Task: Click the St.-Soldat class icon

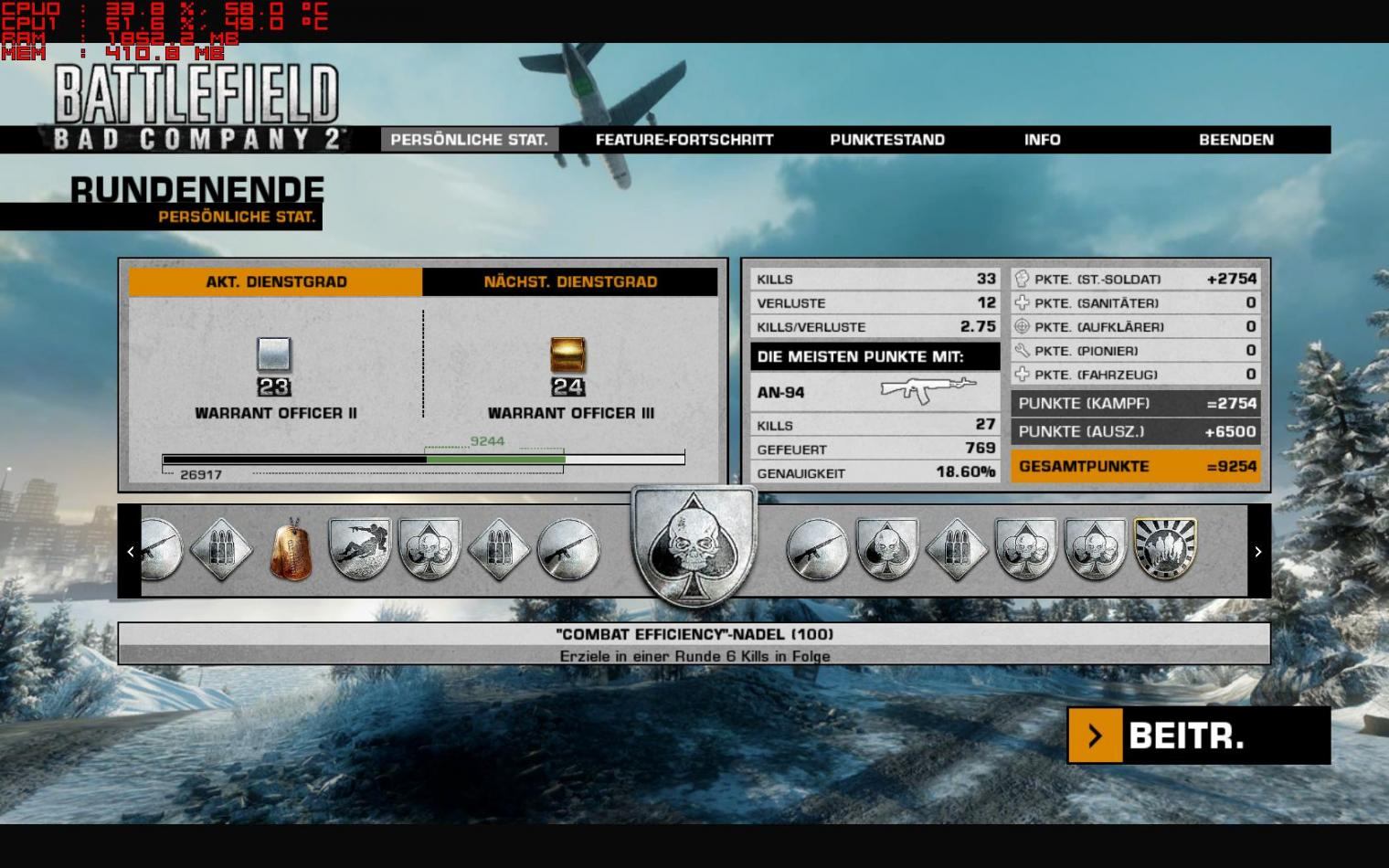Action: 1022,279
